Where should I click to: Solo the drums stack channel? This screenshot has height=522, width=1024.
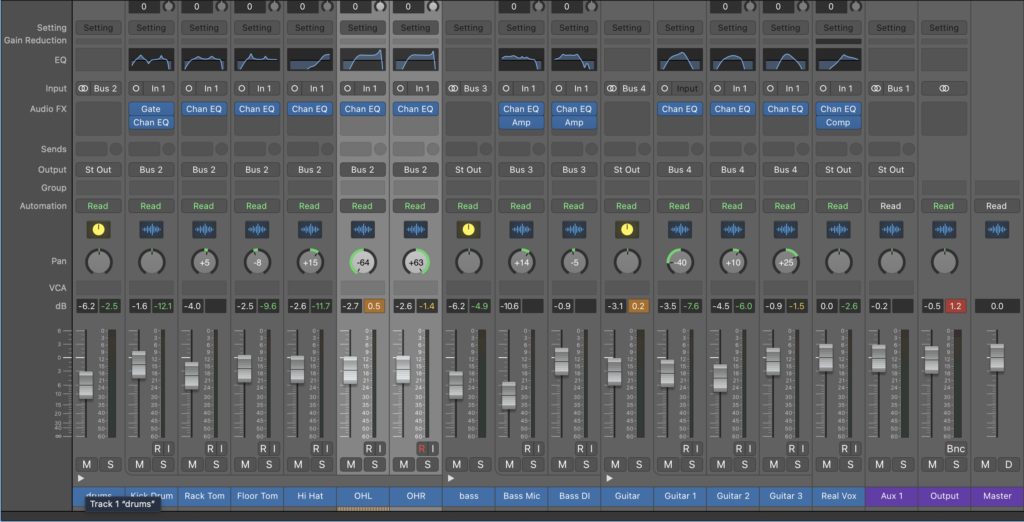110,465
